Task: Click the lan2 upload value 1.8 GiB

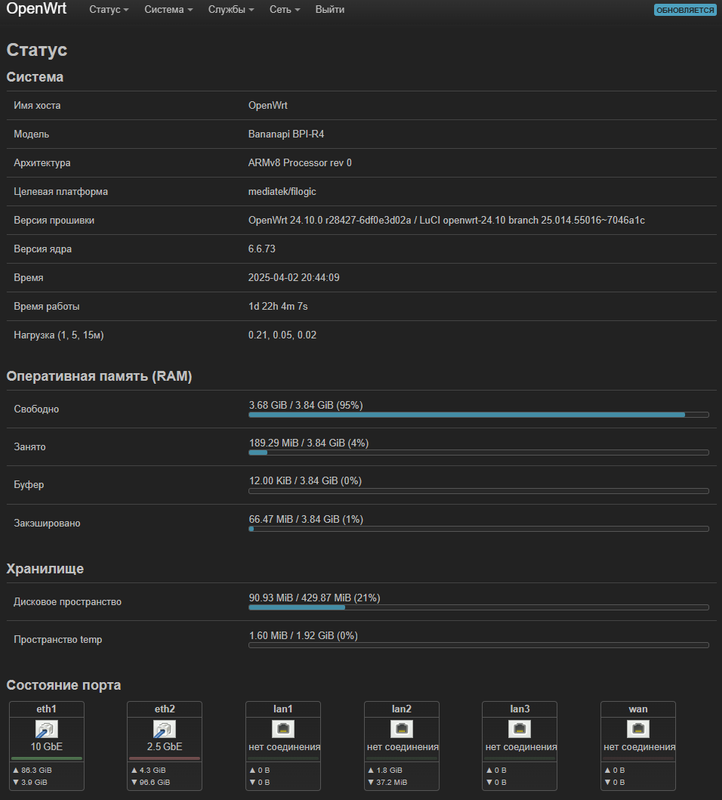Action: pyautogui.click(x=389, y=770)
